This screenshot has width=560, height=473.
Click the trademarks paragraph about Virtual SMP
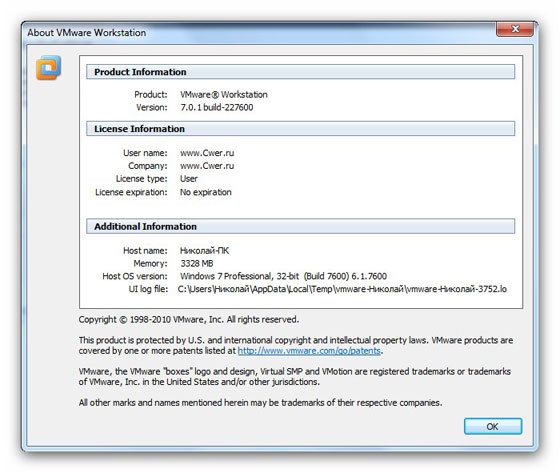coord(295,377)
